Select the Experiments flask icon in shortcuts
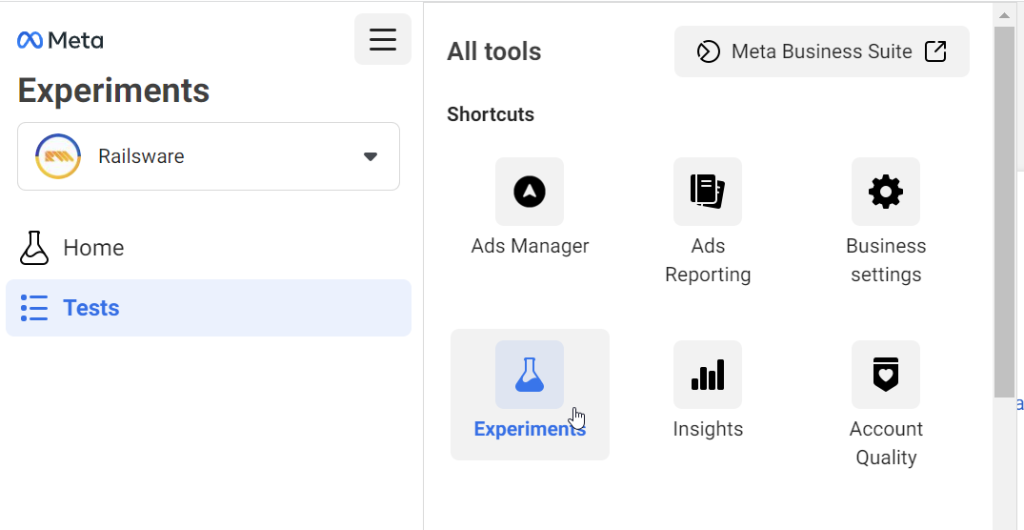1024x530 pixels. point(529,374)
